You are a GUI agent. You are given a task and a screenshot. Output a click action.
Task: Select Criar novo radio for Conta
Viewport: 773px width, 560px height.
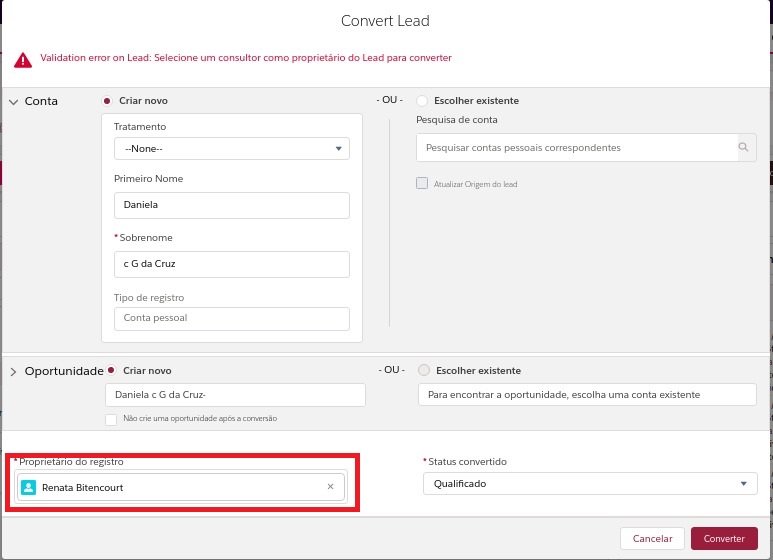click(107, 101)
